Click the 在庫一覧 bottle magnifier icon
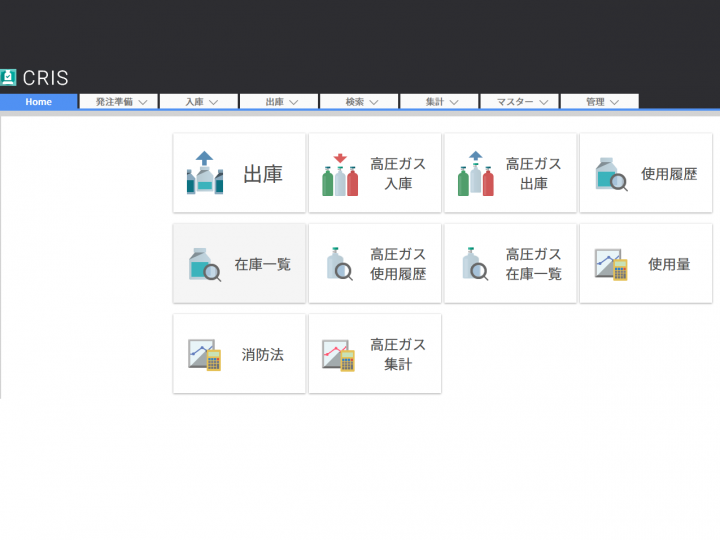The width and height of the screenshot is (720, 540). click(205, 264)
